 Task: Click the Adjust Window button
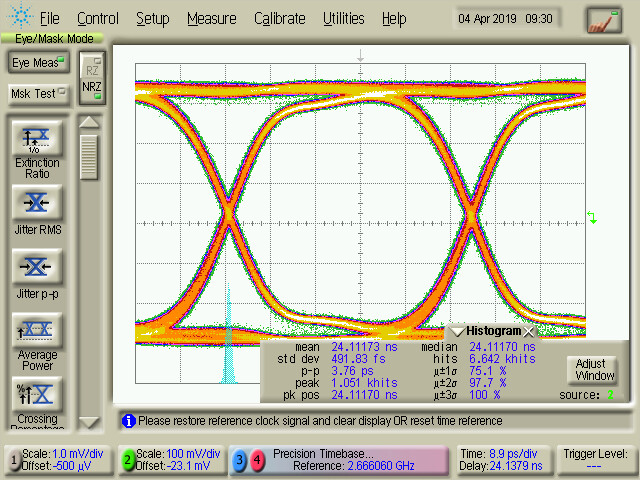594,370
